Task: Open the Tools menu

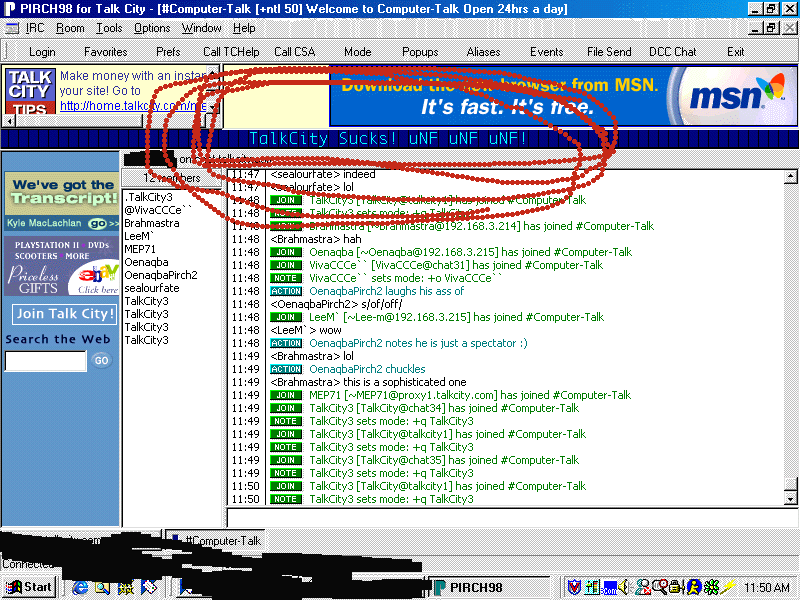Action: tap(109, 28)
